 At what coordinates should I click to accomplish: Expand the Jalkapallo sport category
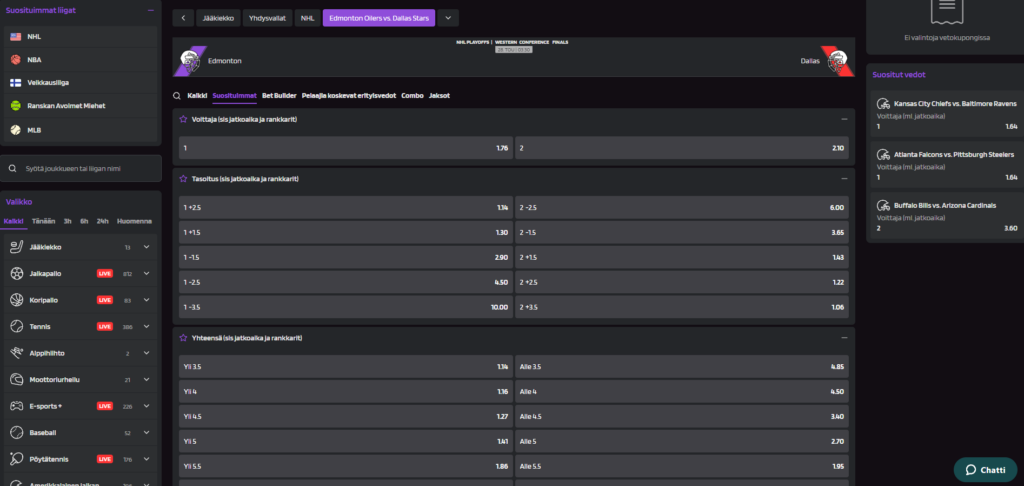(x=146, y=274)
